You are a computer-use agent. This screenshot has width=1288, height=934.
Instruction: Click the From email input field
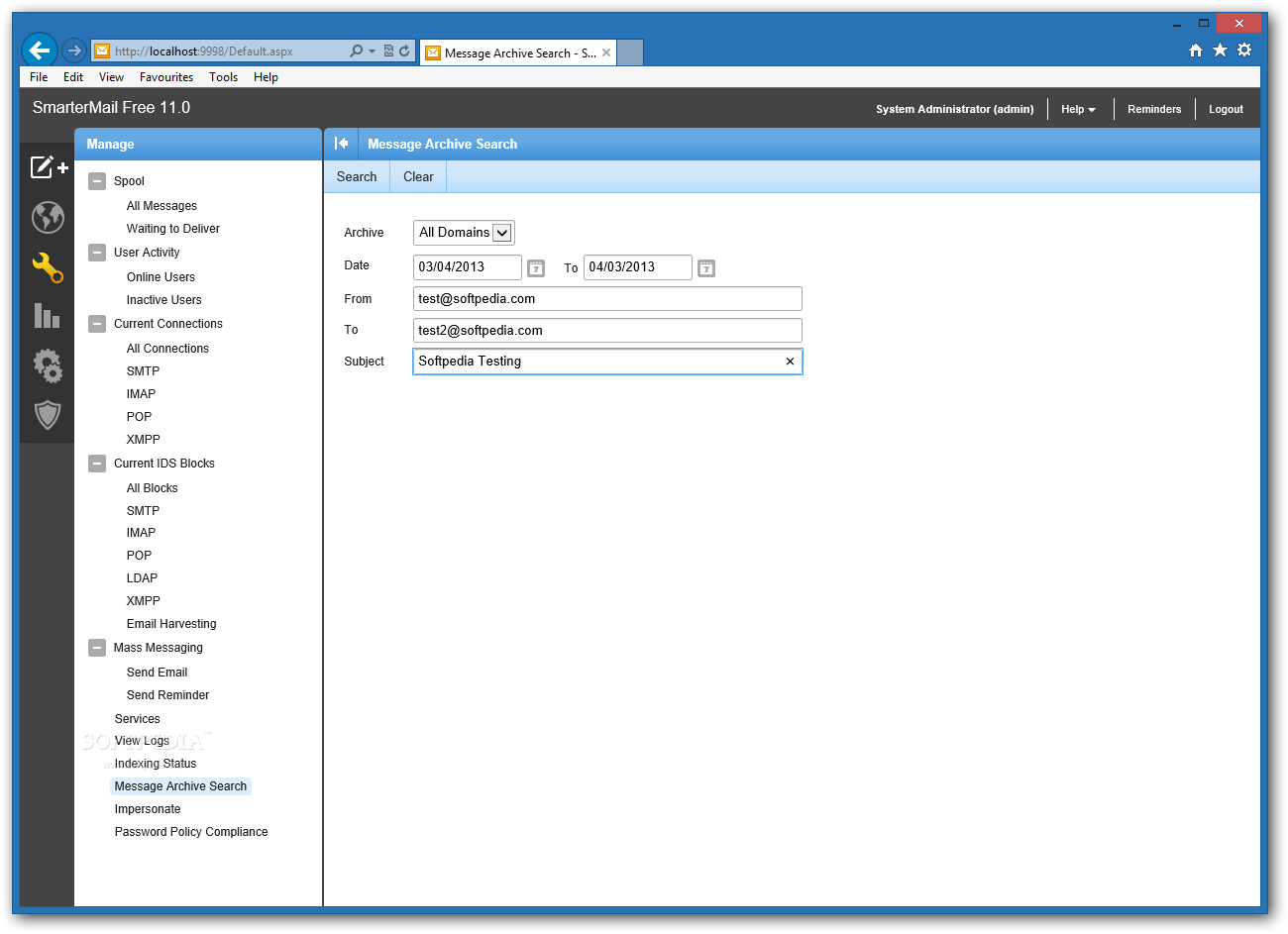[607, 299]
